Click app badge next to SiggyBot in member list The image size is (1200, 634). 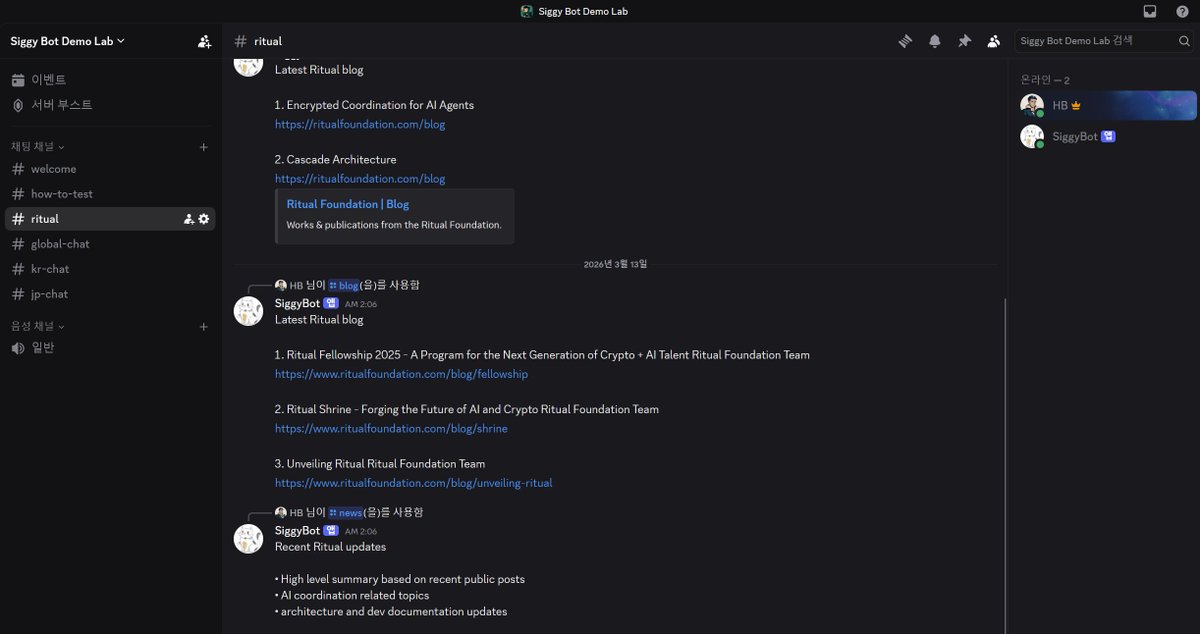[x=1108, y=136]
